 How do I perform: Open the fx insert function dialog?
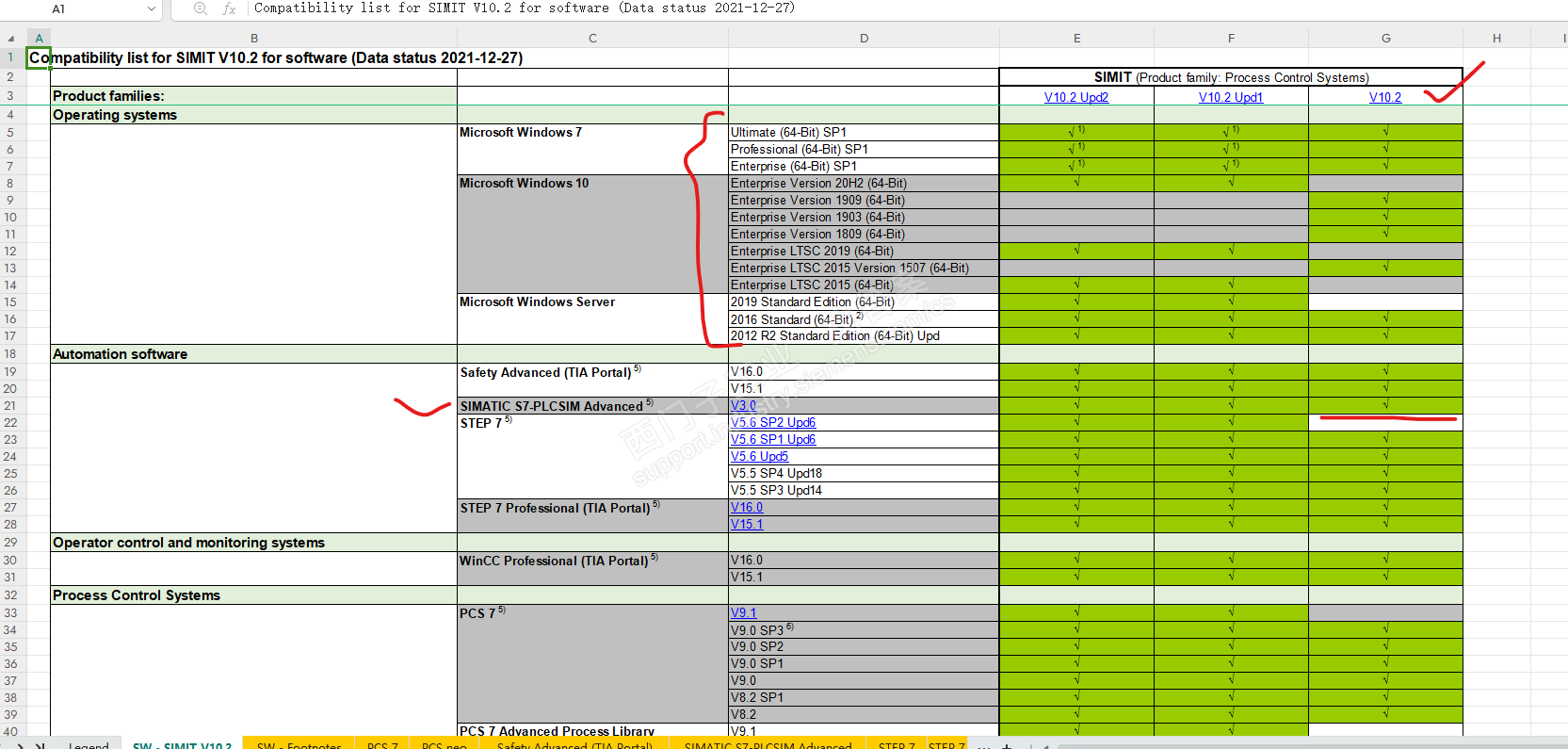pyautogui.click(x=229, y=8)
